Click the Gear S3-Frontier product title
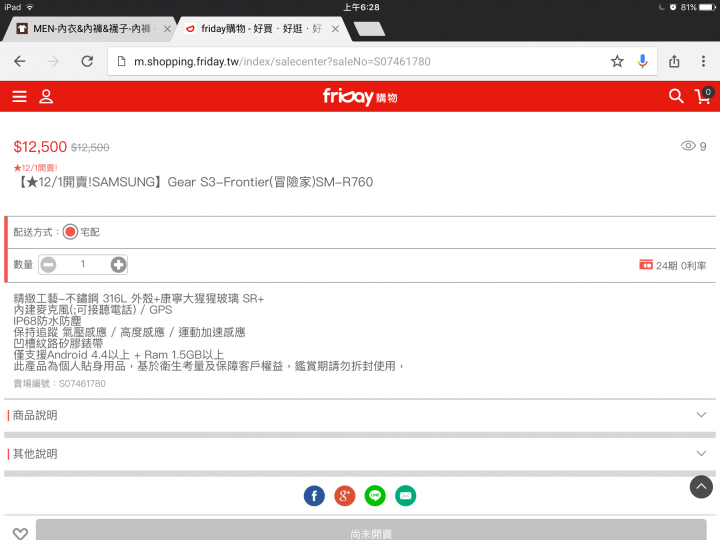The height and width of the screenshot is (540, 720). click(195, 182)
